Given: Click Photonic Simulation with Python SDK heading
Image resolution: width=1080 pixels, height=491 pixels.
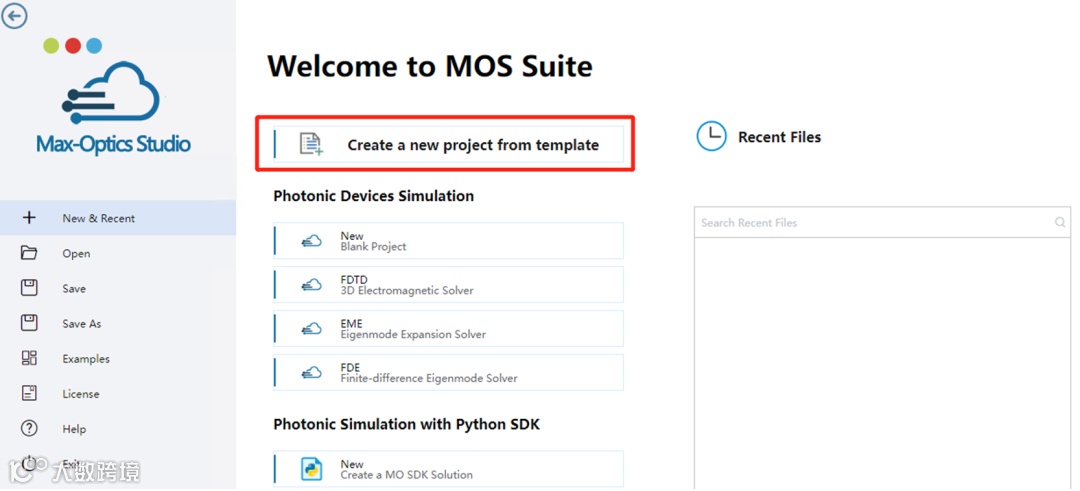Looking at the screenshot, I should 406,424.
